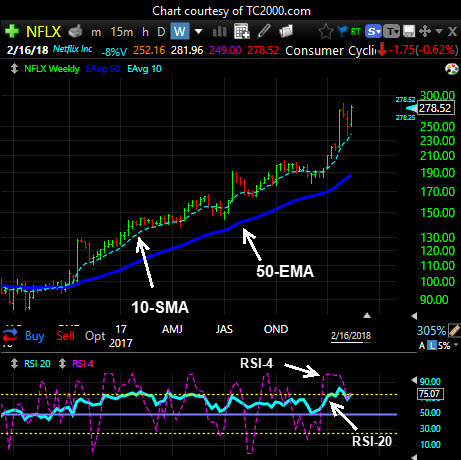The image size is (461, 460).
Task: Select the hourly 'h' timeframe
Action: (145, 32)
